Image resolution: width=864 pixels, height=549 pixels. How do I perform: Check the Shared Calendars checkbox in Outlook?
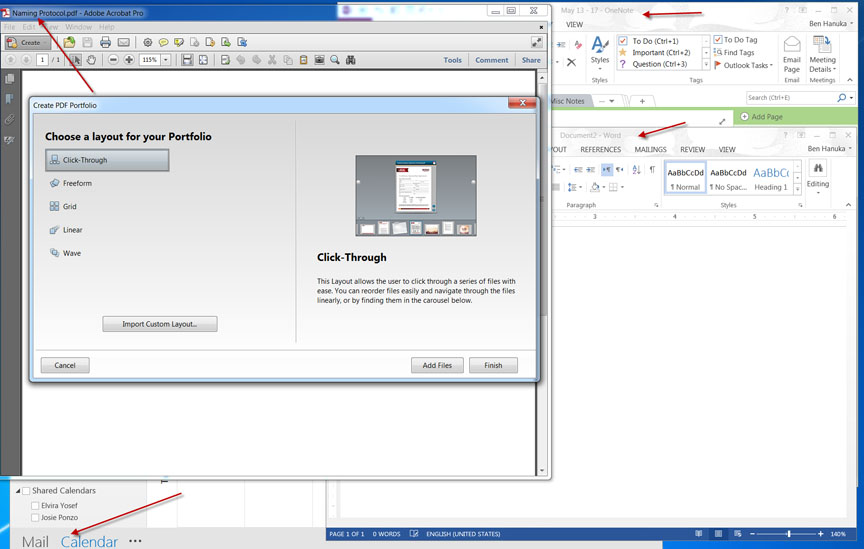pyautogui.click(x=26, y=491)
